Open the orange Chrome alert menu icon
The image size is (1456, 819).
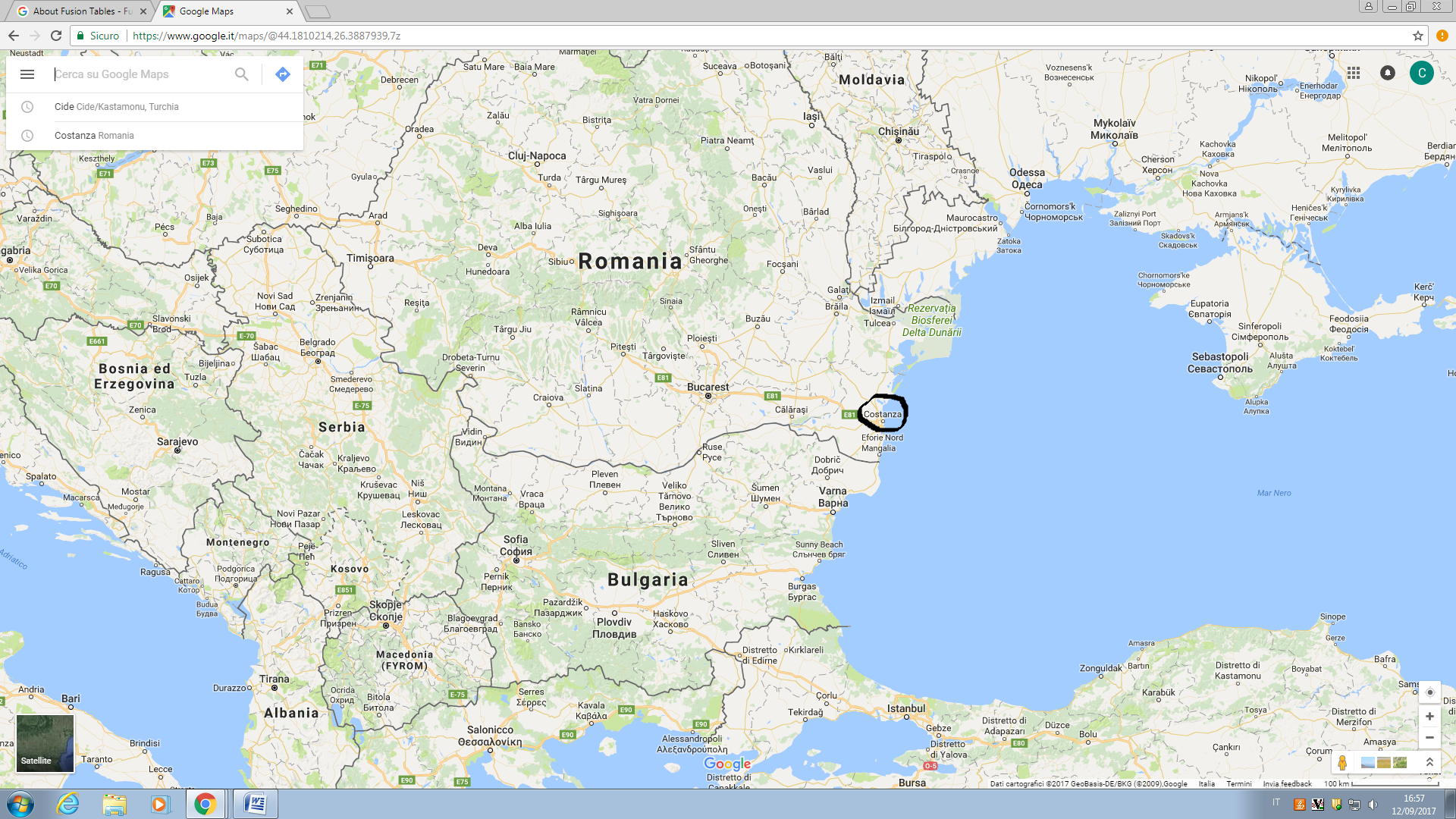click(1442, 36)
